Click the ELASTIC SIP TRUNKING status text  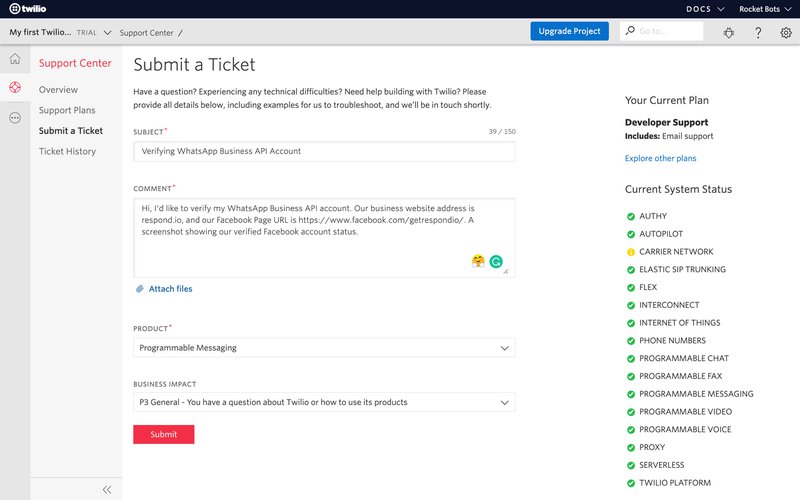tap(682, 269)
